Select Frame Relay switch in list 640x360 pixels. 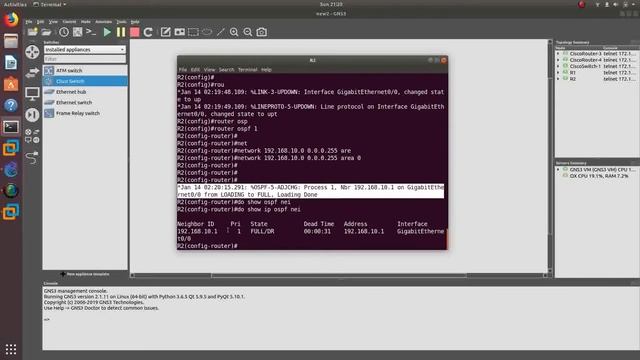[85, 113]
